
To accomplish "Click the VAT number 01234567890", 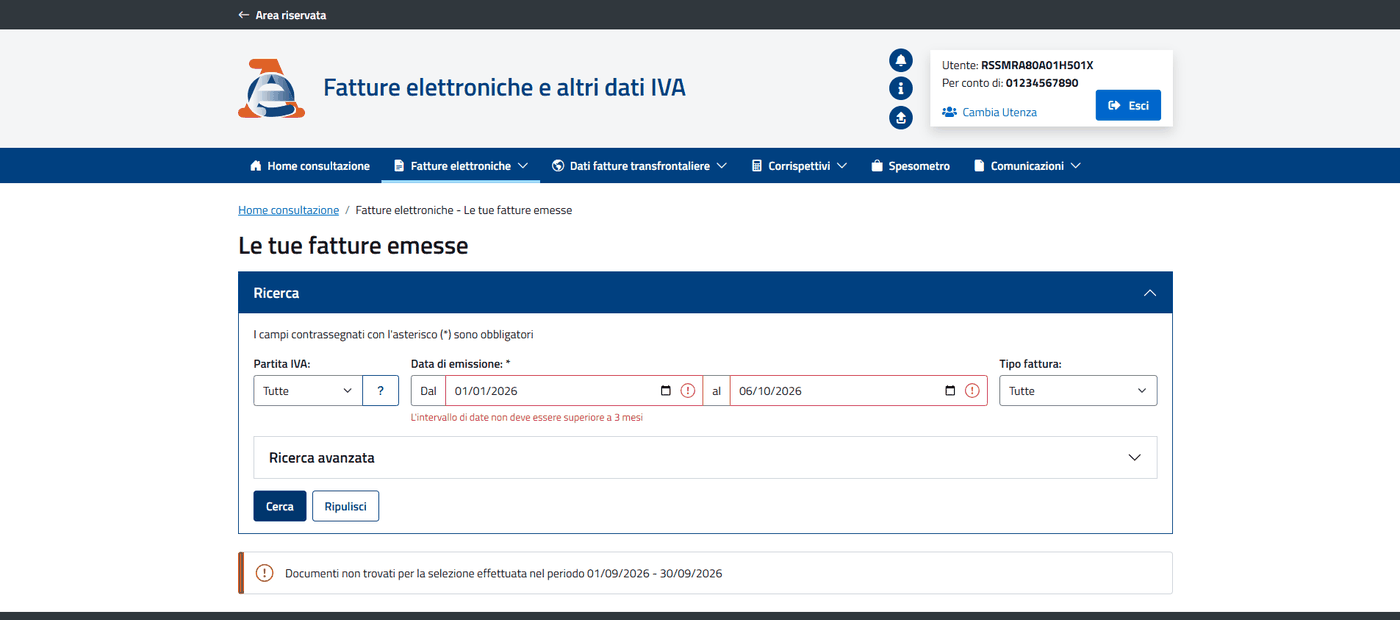I will point(1042,83).
